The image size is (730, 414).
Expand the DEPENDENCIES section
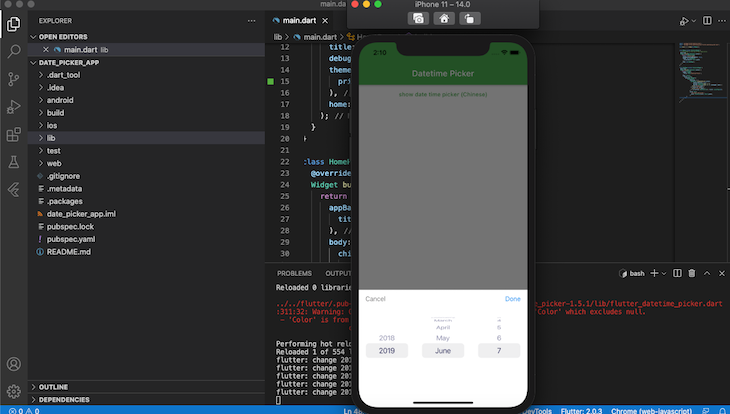pos(64,400)
